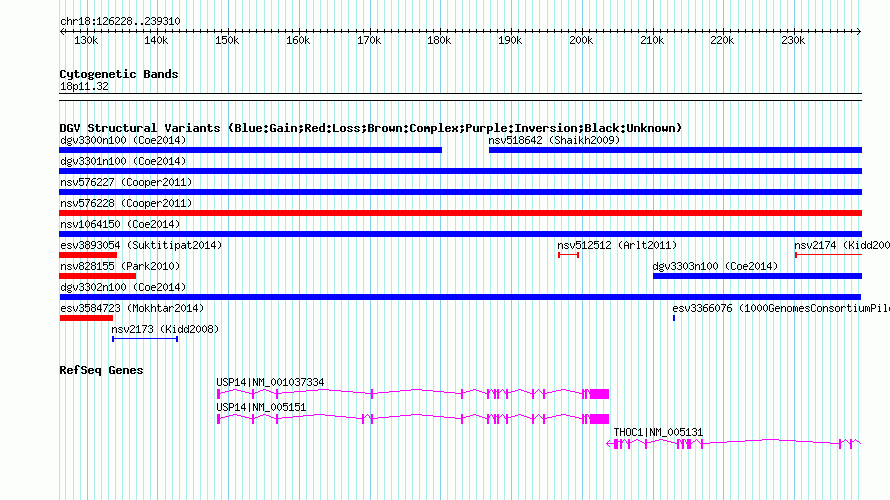Click the 140k ruler tick label
Screen dimensions: 890x500
click(x=156, y=40)
